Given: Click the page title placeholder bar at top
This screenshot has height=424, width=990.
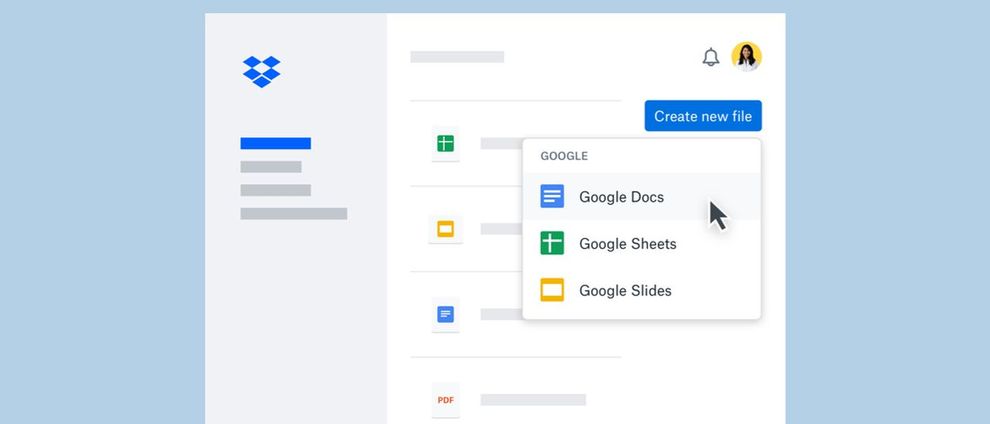Looking at the screenshot, I should pyautogui.click(x=457, y=57).
